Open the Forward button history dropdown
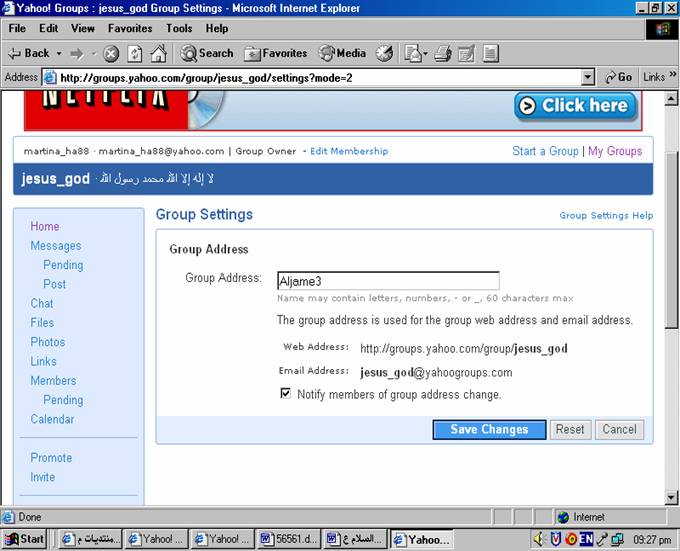The width and height of the screenshot is (680, 551). (94, 54)
